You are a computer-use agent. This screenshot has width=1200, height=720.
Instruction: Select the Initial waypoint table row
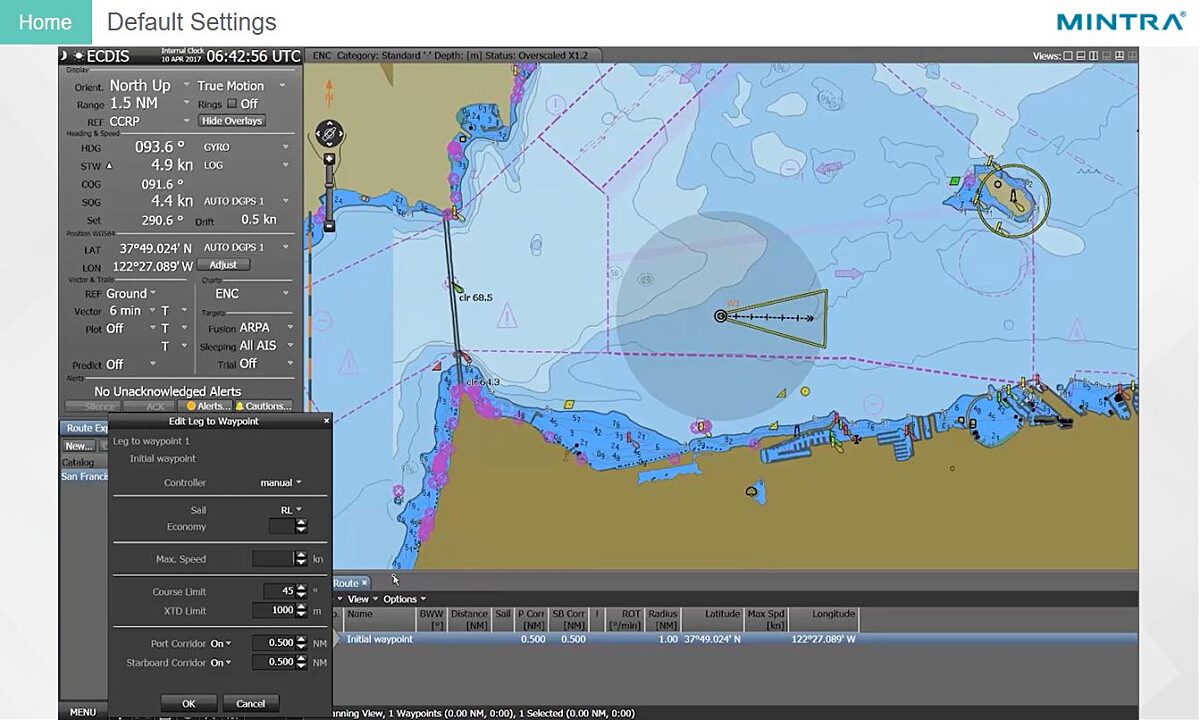737,639
